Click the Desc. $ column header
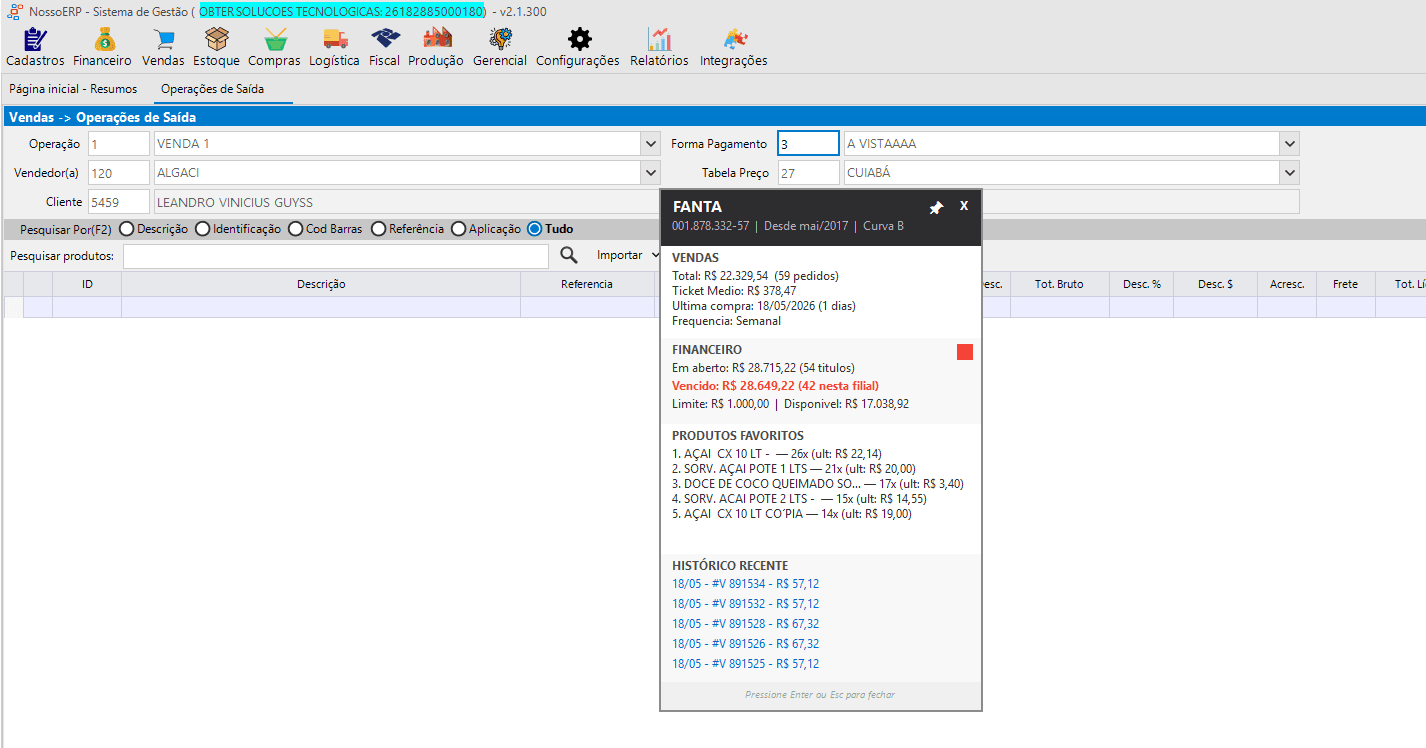Viewport: 1426px width, 748px height. pos(1215,284)
